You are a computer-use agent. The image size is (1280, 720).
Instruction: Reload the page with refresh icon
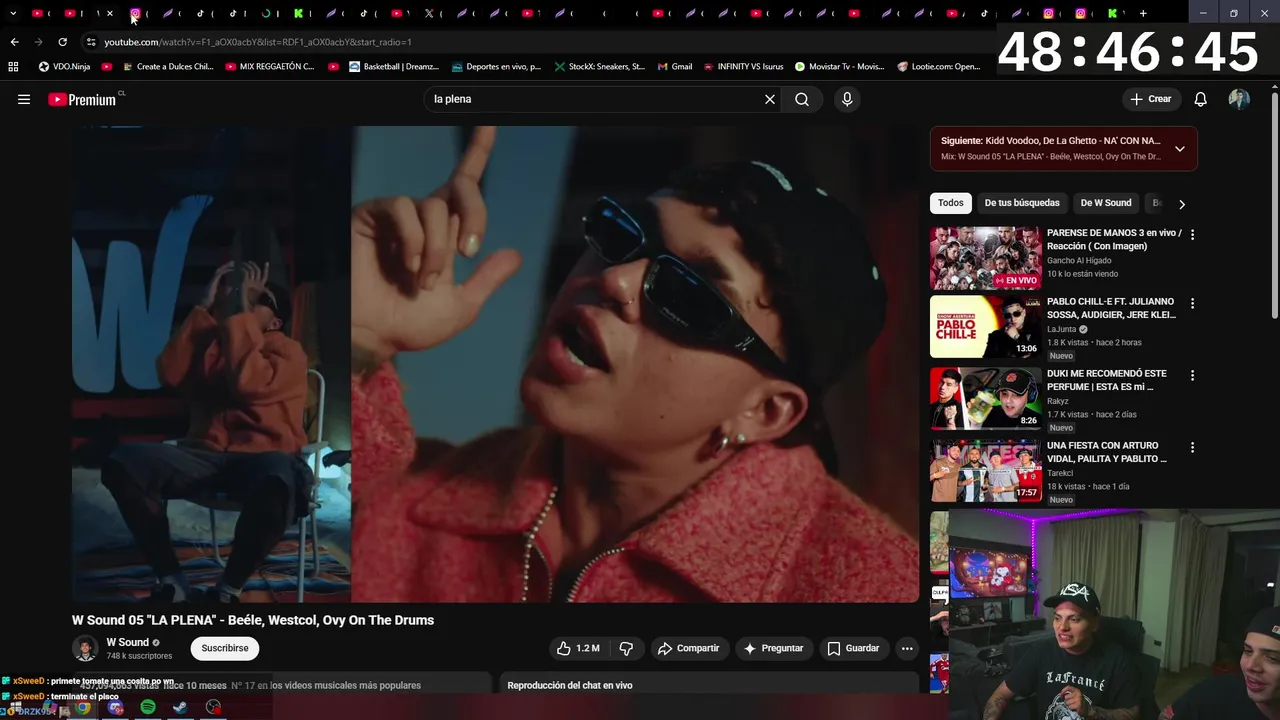[62, 42]
